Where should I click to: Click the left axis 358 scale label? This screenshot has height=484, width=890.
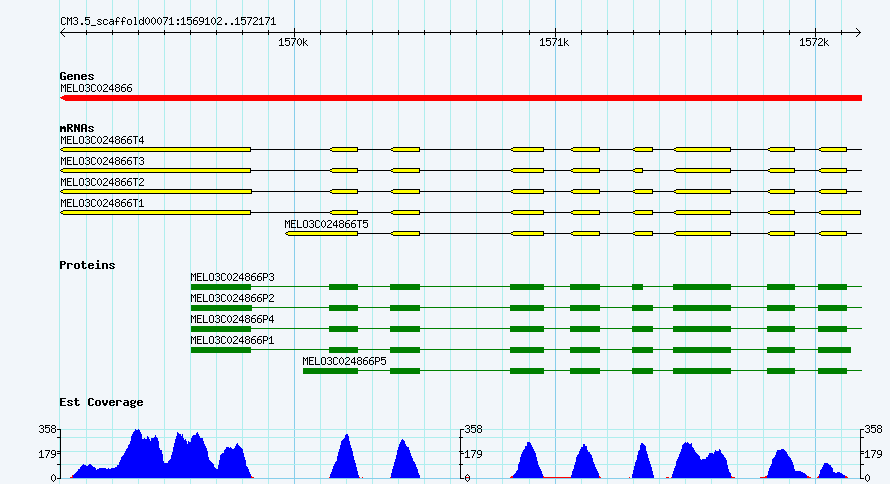pos(47,430)
